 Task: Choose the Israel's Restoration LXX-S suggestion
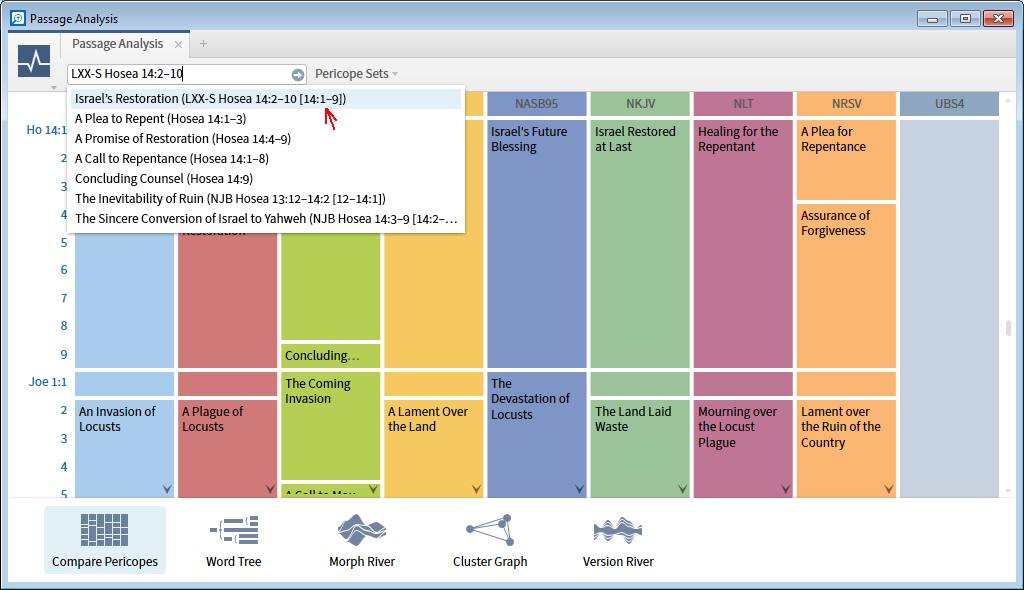pos(266,99)
